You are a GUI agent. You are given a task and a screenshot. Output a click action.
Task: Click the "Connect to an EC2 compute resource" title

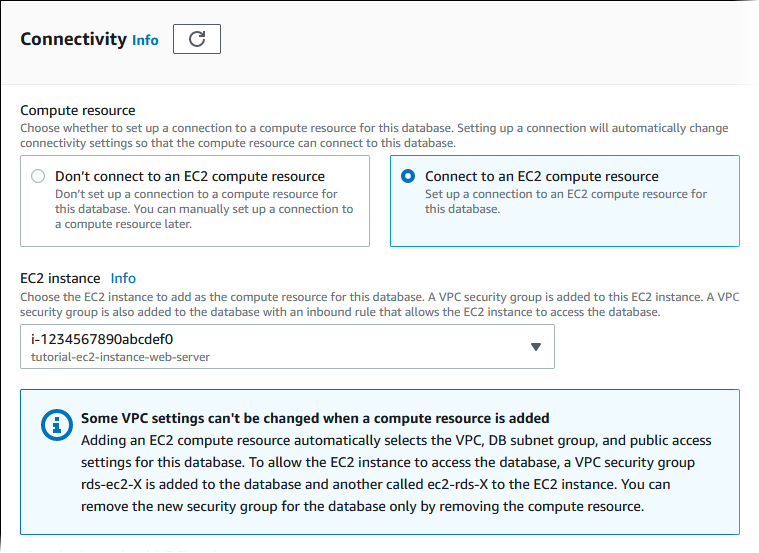tap(542, 176)
